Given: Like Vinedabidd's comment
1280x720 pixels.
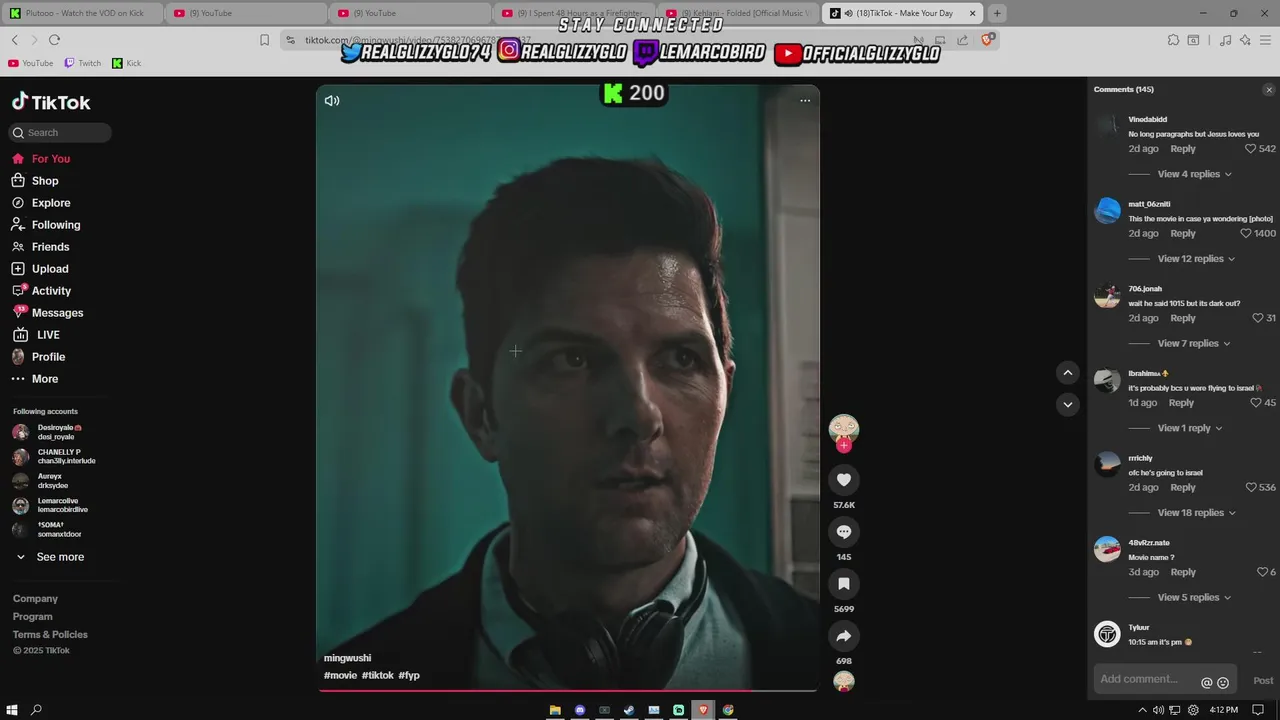Looking at the screenshot, I should click(1250, 149).
